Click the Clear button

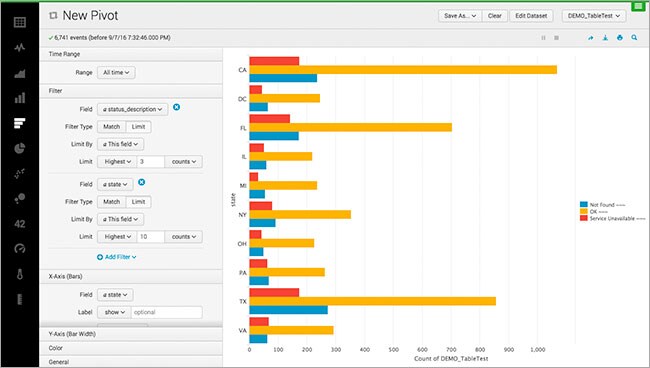point(495,16)
